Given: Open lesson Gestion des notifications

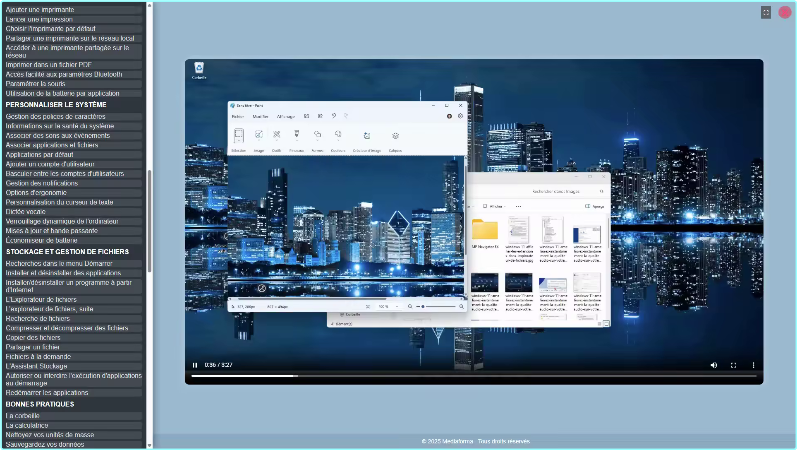Looking at the screenshot, I should 73,183.
